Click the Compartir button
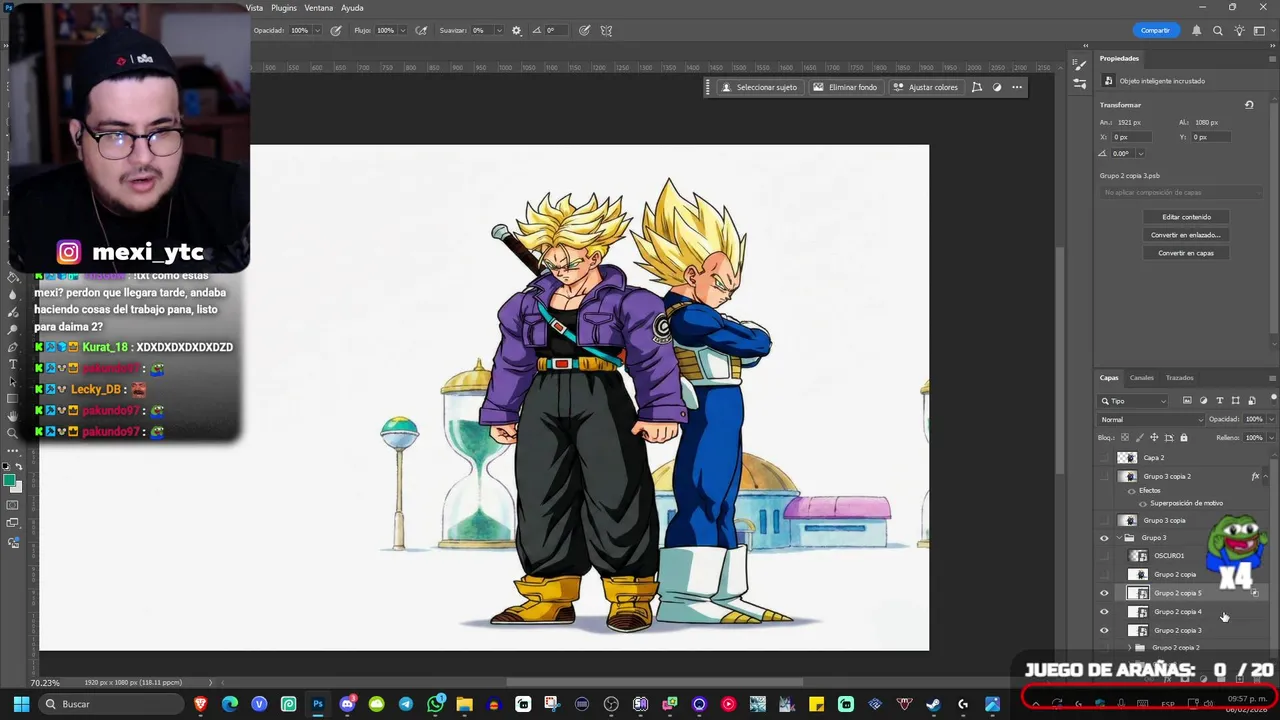Image resolution: width=1280 pixels, height=720 pixels. coord(1155,31)
